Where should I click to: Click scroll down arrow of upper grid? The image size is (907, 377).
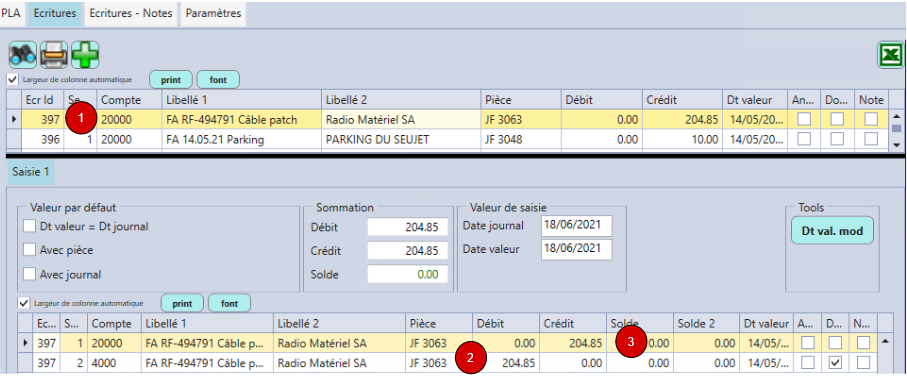point(897,144)
